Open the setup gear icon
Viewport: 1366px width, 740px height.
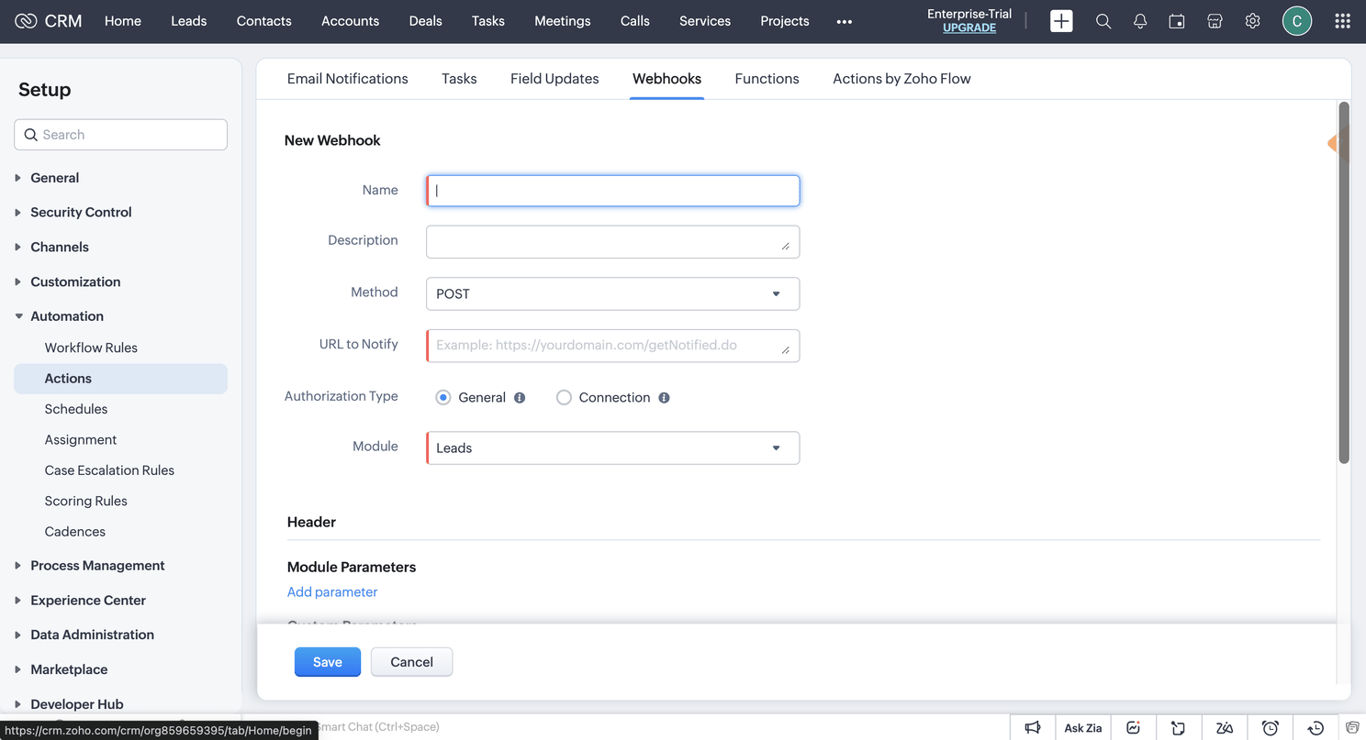1253,21
